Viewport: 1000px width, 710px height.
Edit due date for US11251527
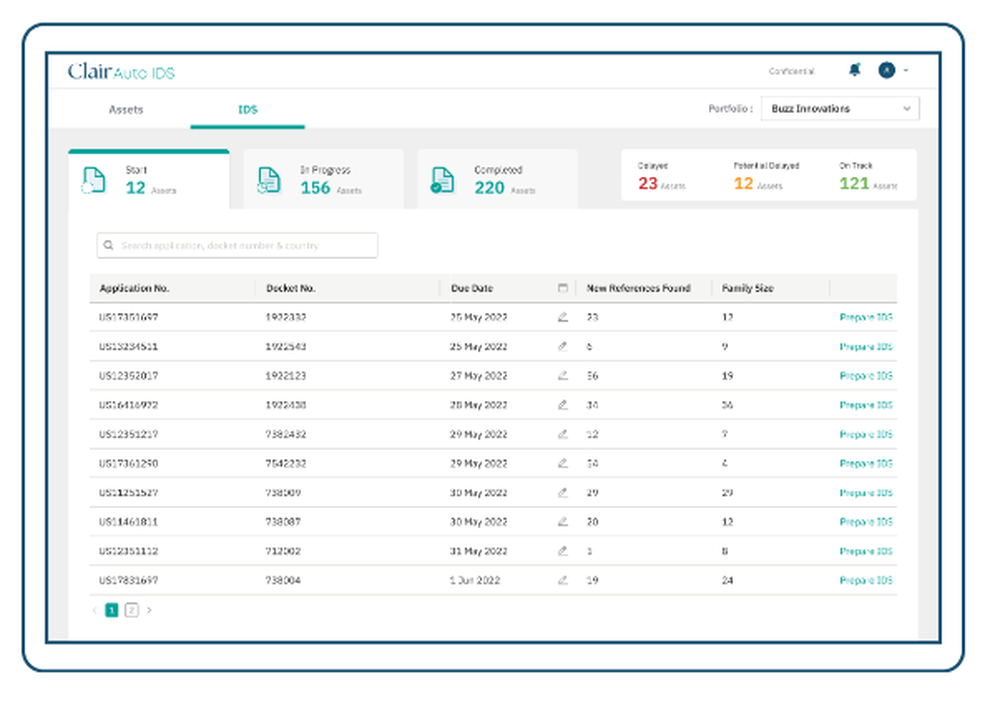[x=562, y=493]
